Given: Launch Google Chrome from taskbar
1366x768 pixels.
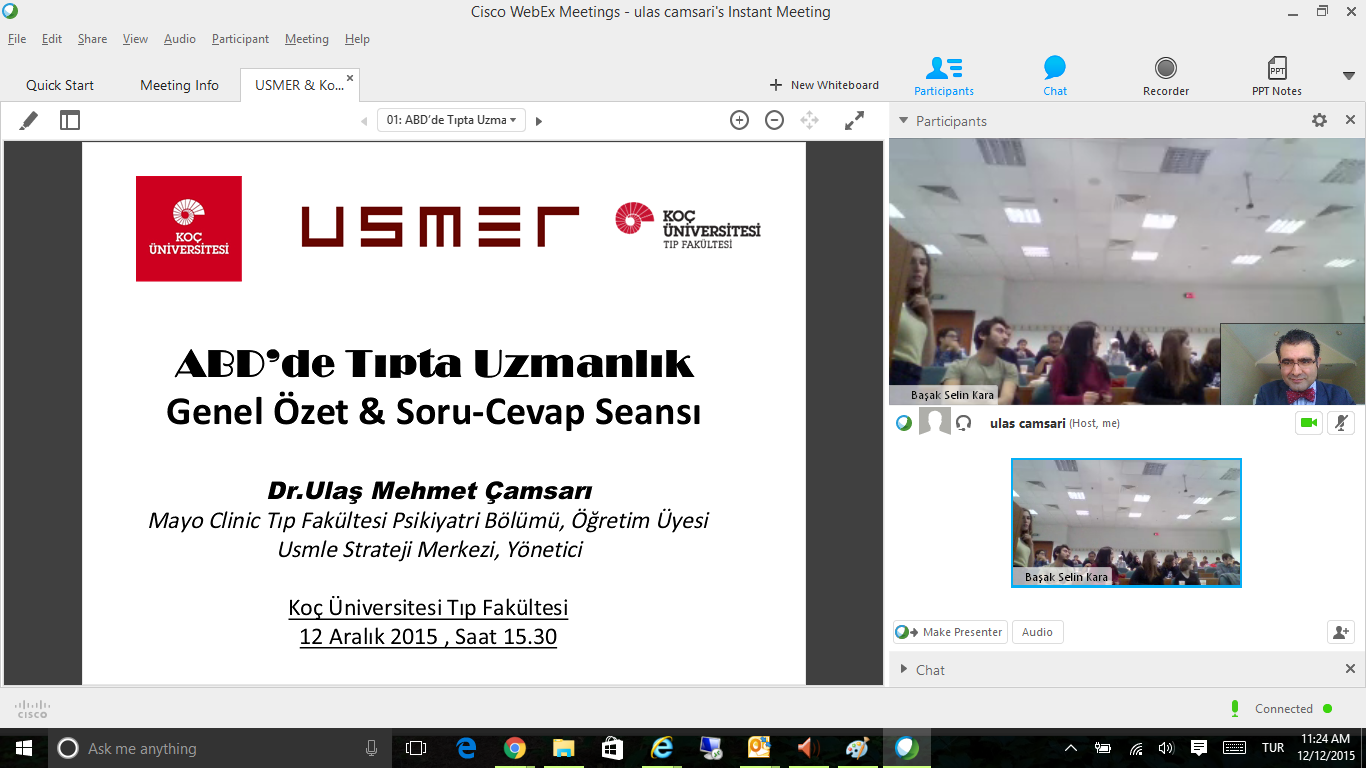Looking at the screenshot, I should point(515,748).
